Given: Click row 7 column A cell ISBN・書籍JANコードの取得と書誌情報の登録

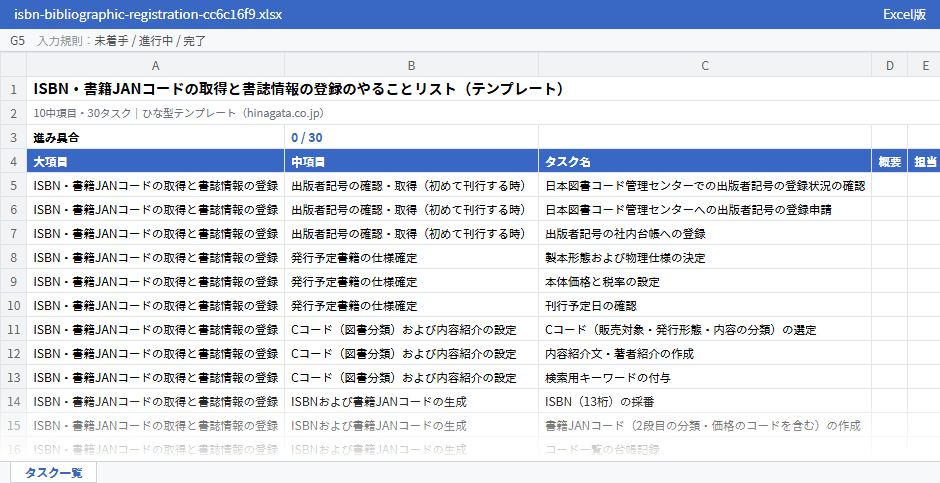Looking at the screenshot, I should pyautogui.click(x=155, y=233).
